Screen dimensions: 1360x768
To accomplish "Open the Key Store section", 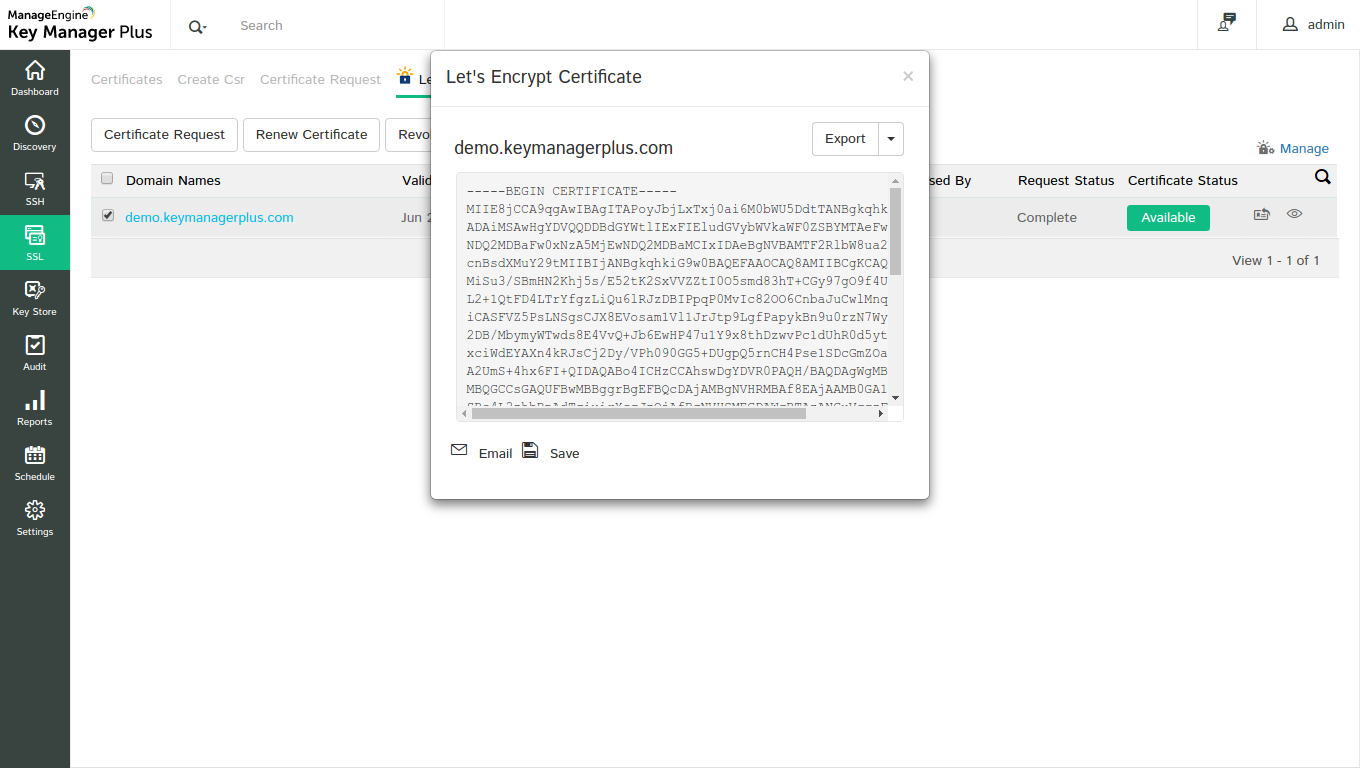I will 35,298.
